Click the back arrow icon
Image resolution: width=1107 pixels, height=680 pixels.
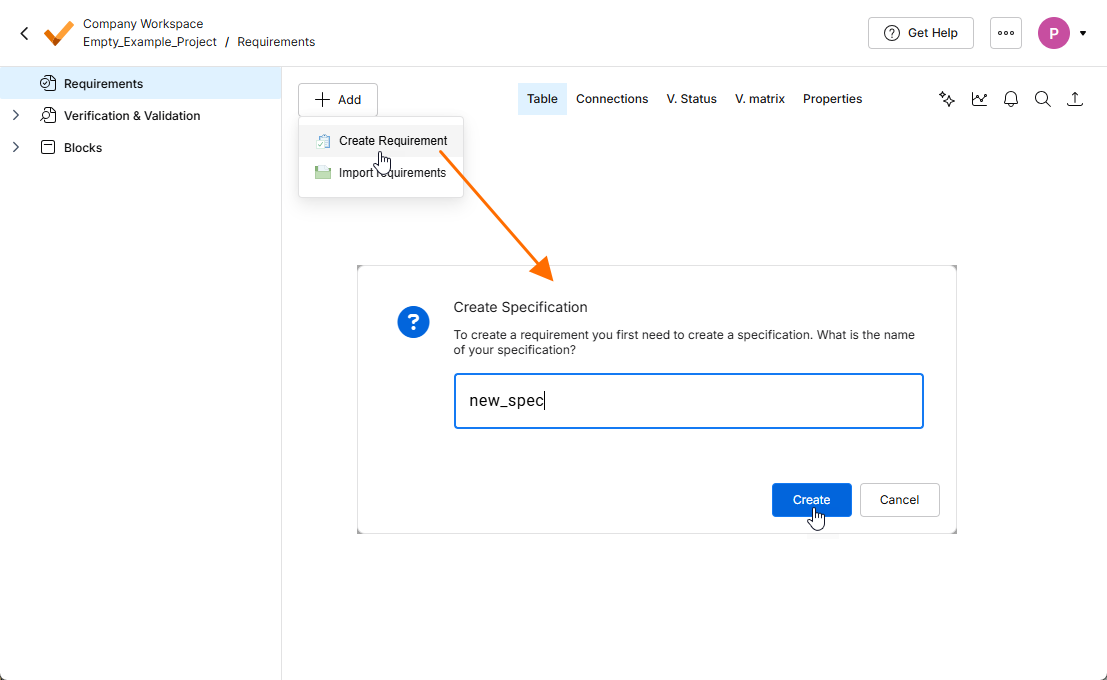pos(25,33)
